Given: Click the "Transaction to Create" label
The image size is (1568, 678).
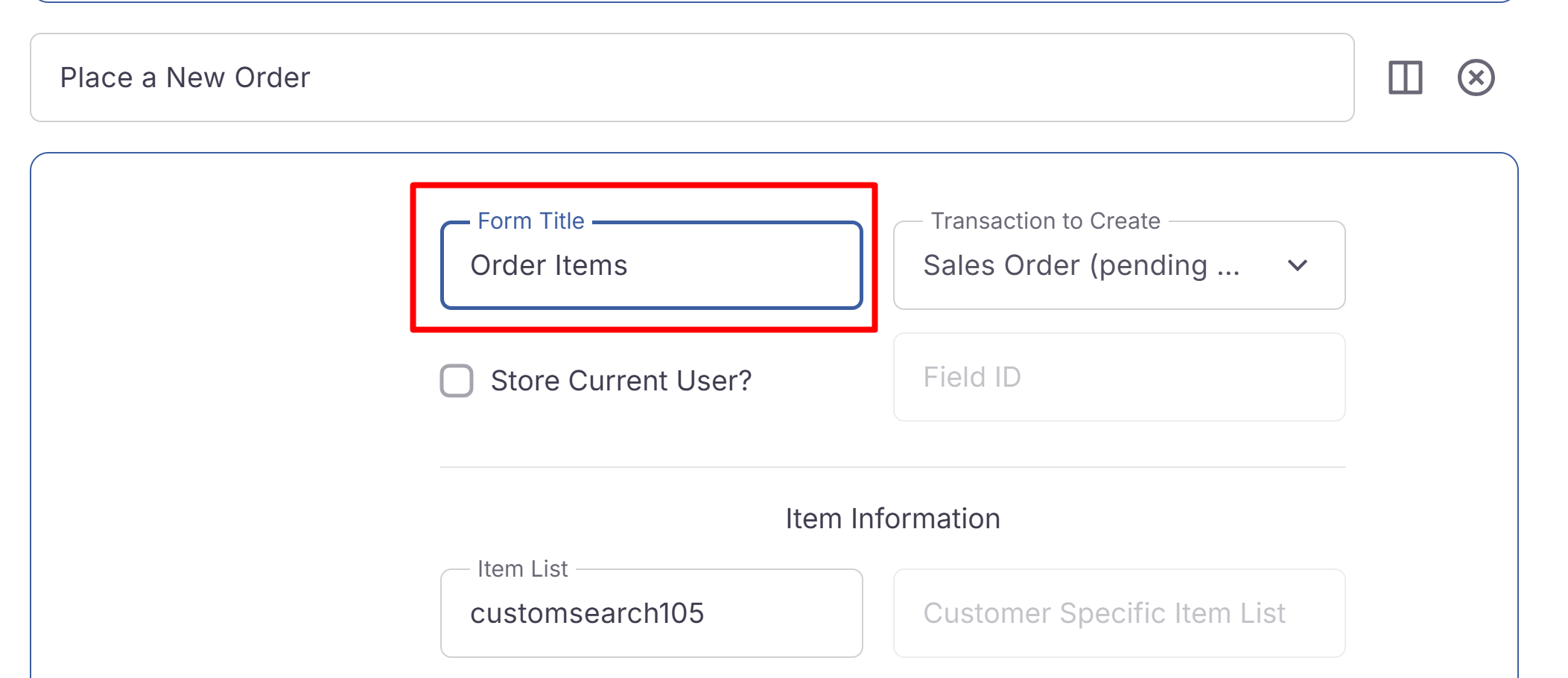Looking at the screenshot, I should coord(1045,221).
